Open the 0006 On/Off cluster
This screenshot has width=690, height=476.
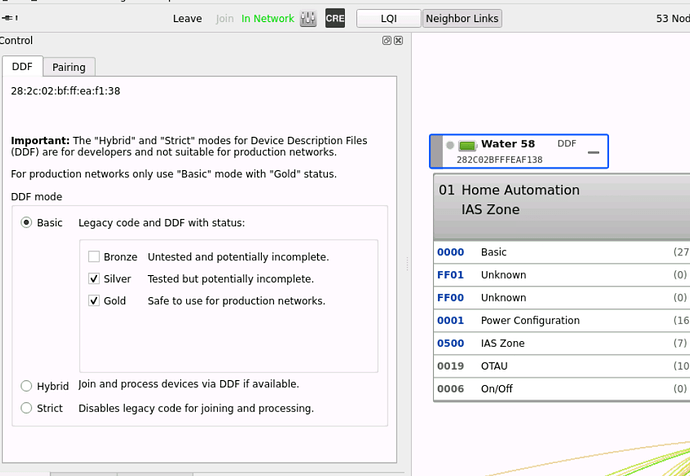(x=562, y=389)
